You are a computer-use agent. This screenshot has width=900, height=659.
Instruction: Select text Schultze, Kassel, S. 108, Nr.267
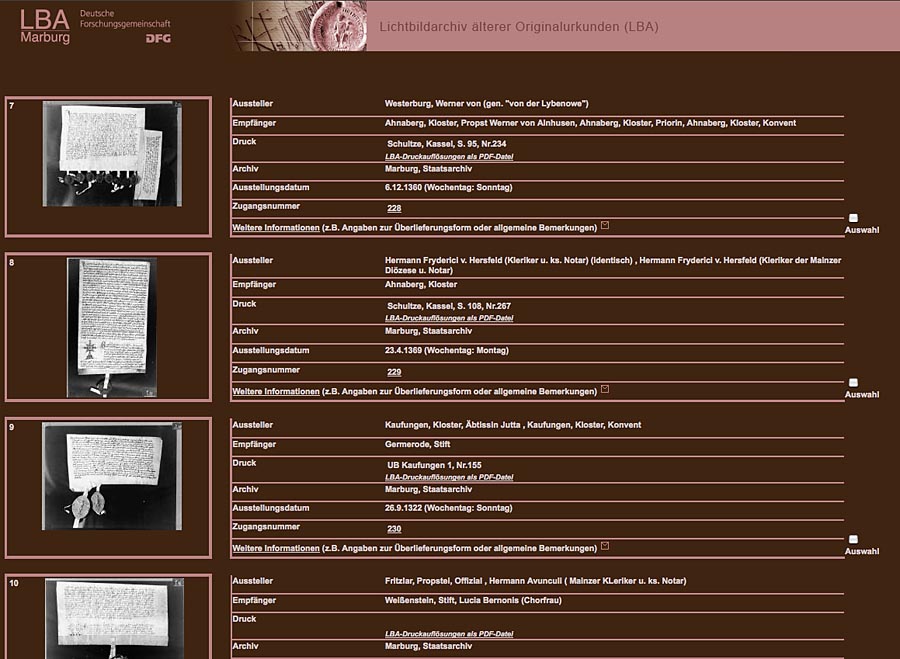(449, 306)
